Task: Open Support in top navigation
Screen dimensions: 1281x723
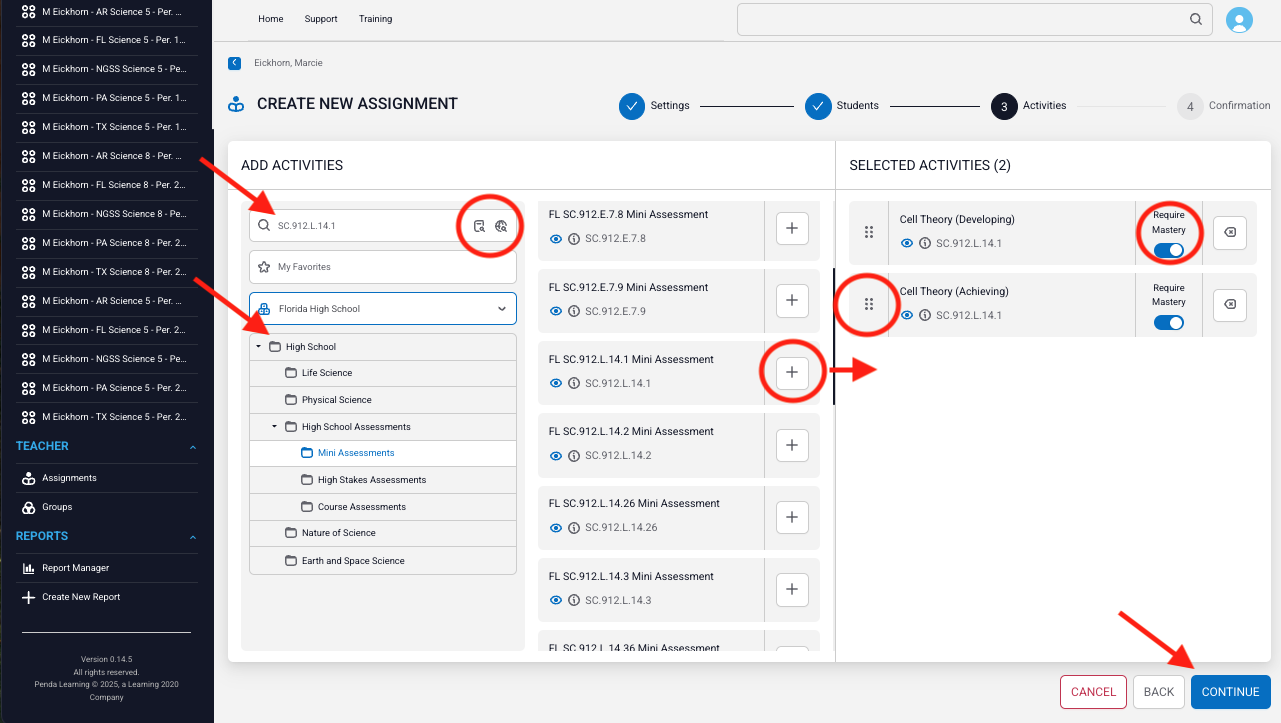Action: coord(321,19)
